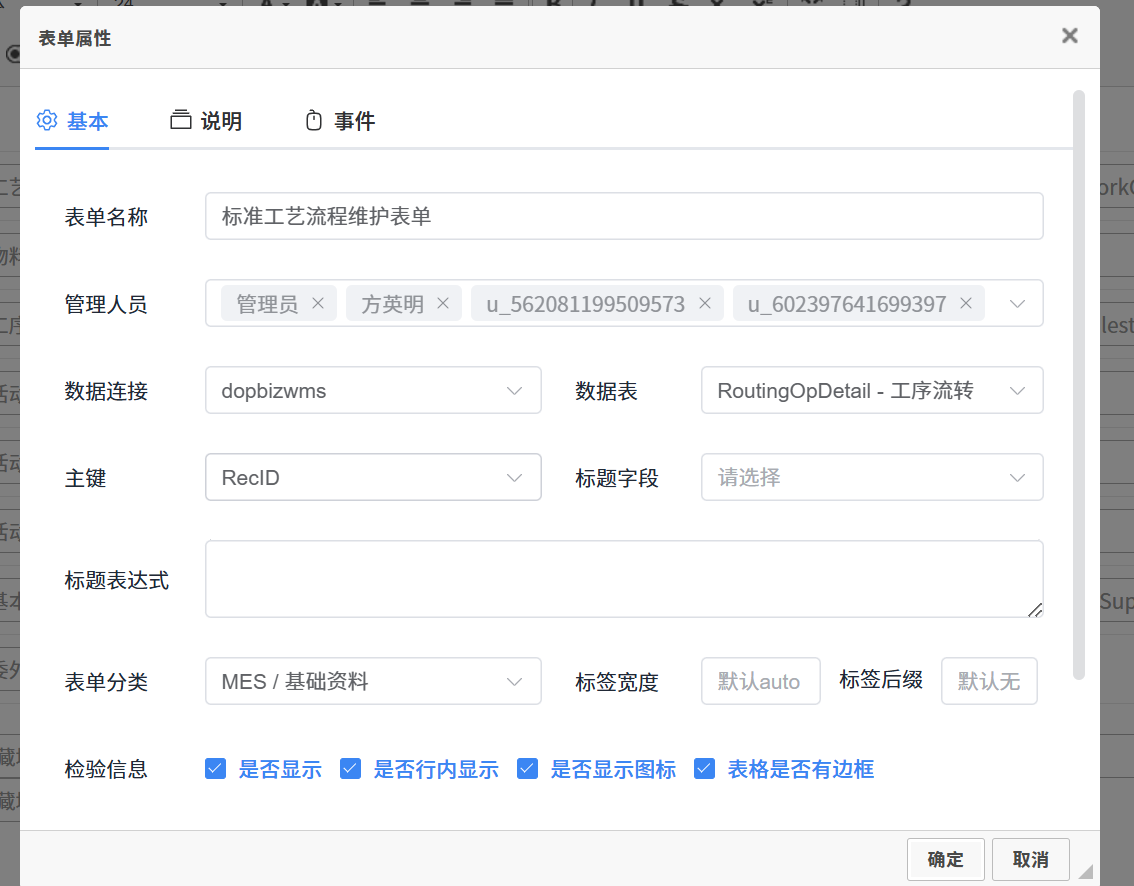Open the 数据连接 dropdown
This screenshot has height=886, width=1134.
pyautogui.click(x=373, y=391)
